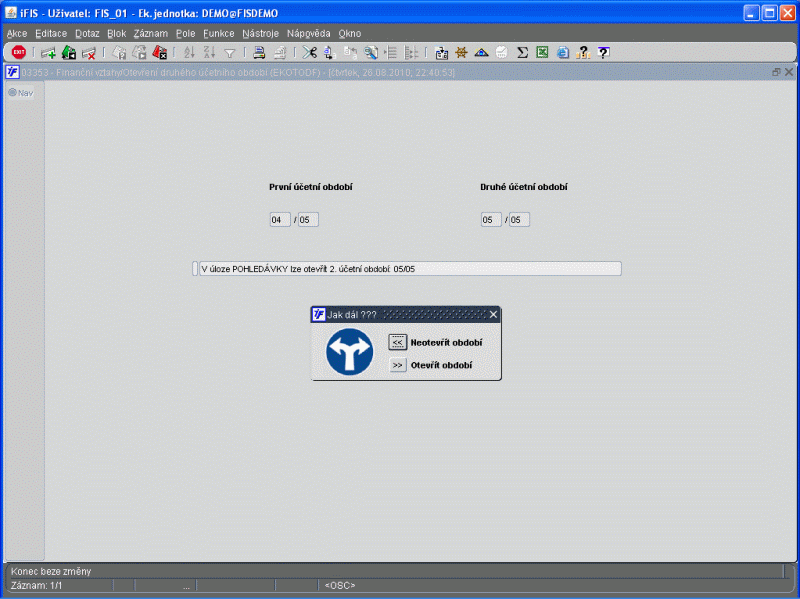Export to Excel with green icon
The height and width of the screenshot is (599, 800).
542,53
